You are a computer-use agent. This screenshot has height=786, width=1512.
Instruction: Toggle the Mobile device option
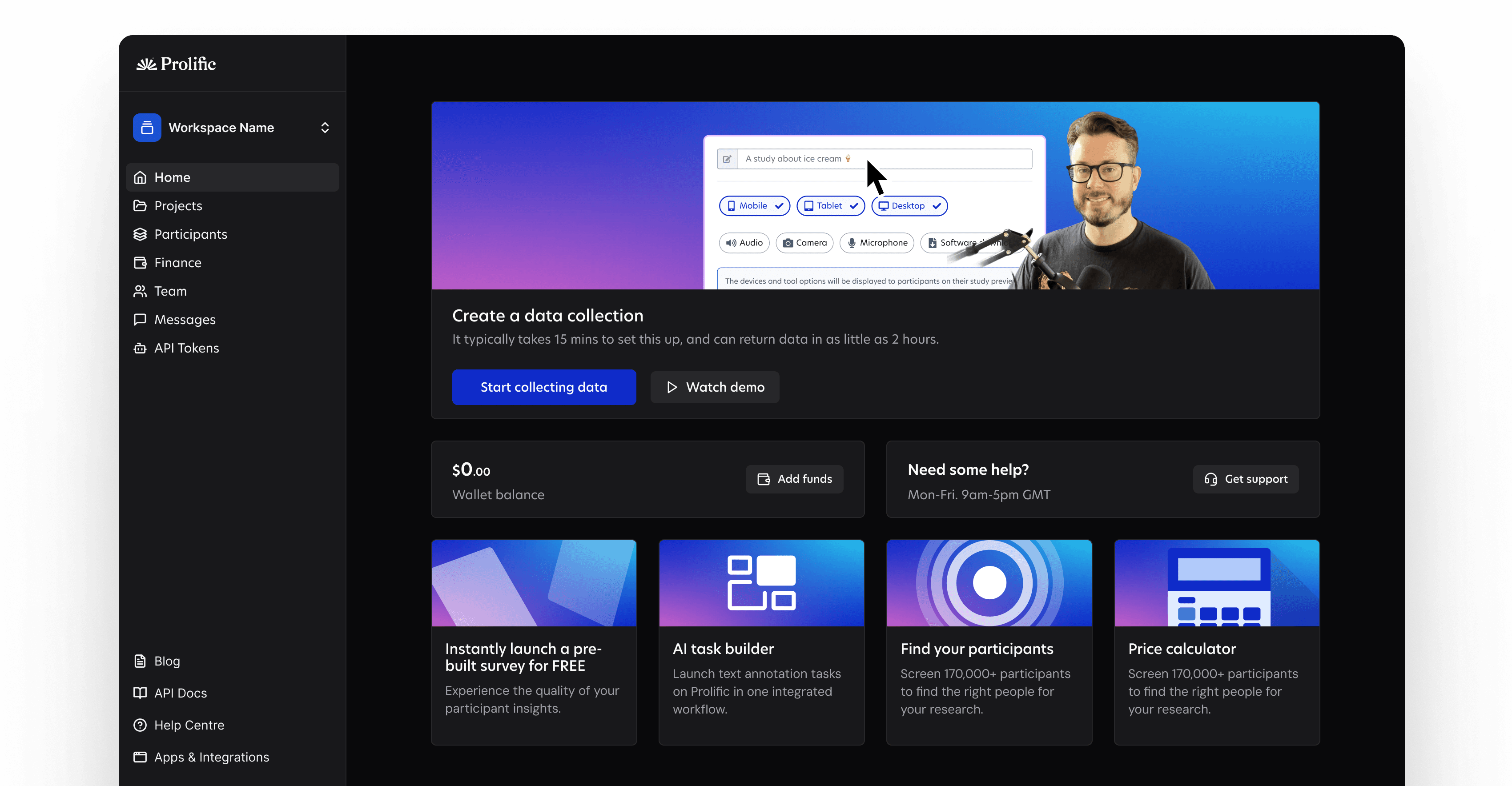click(x=754, y=206)
